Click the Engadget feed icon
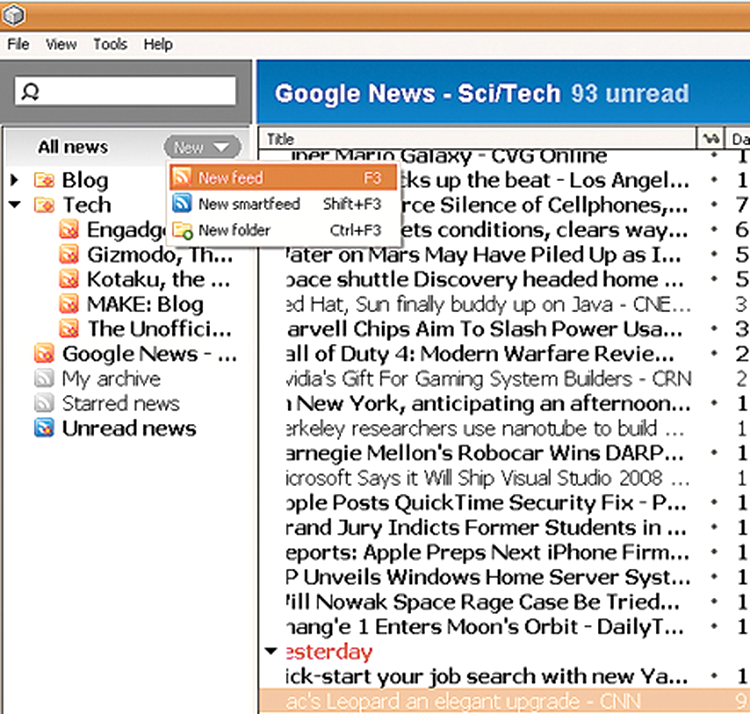 (69, 230)
